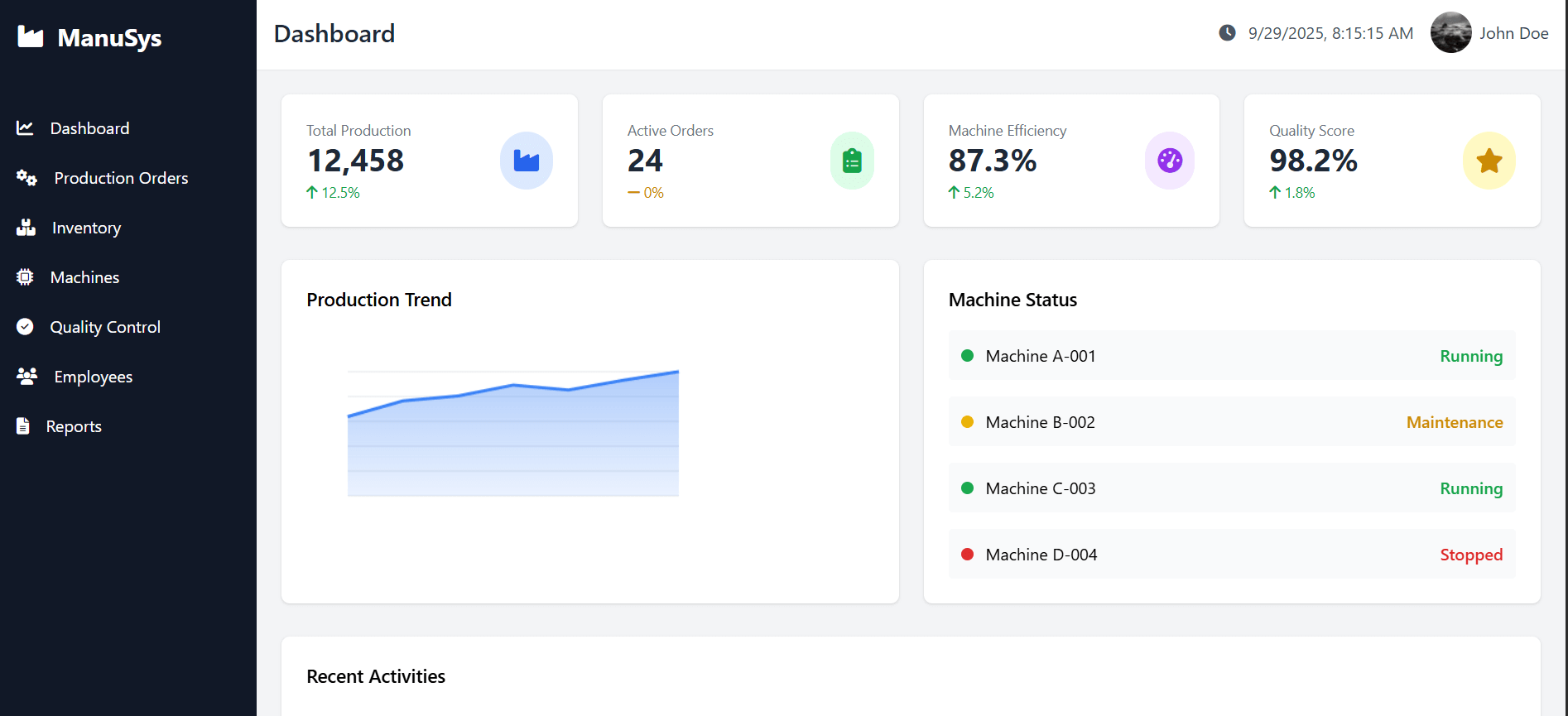Click the people icon next to Employees
Viewport: 1568px width, 716px height.
click(26, 377)
